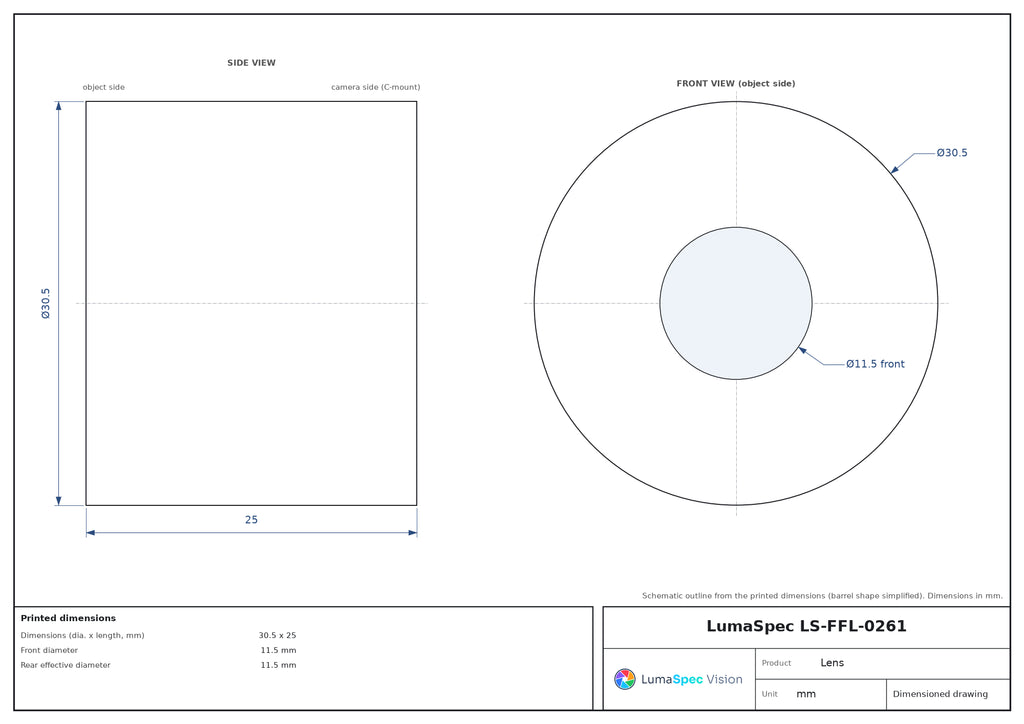
Task: Click the LumaSpec LS-FFL-0261 title
Action: tap(806, 626)
